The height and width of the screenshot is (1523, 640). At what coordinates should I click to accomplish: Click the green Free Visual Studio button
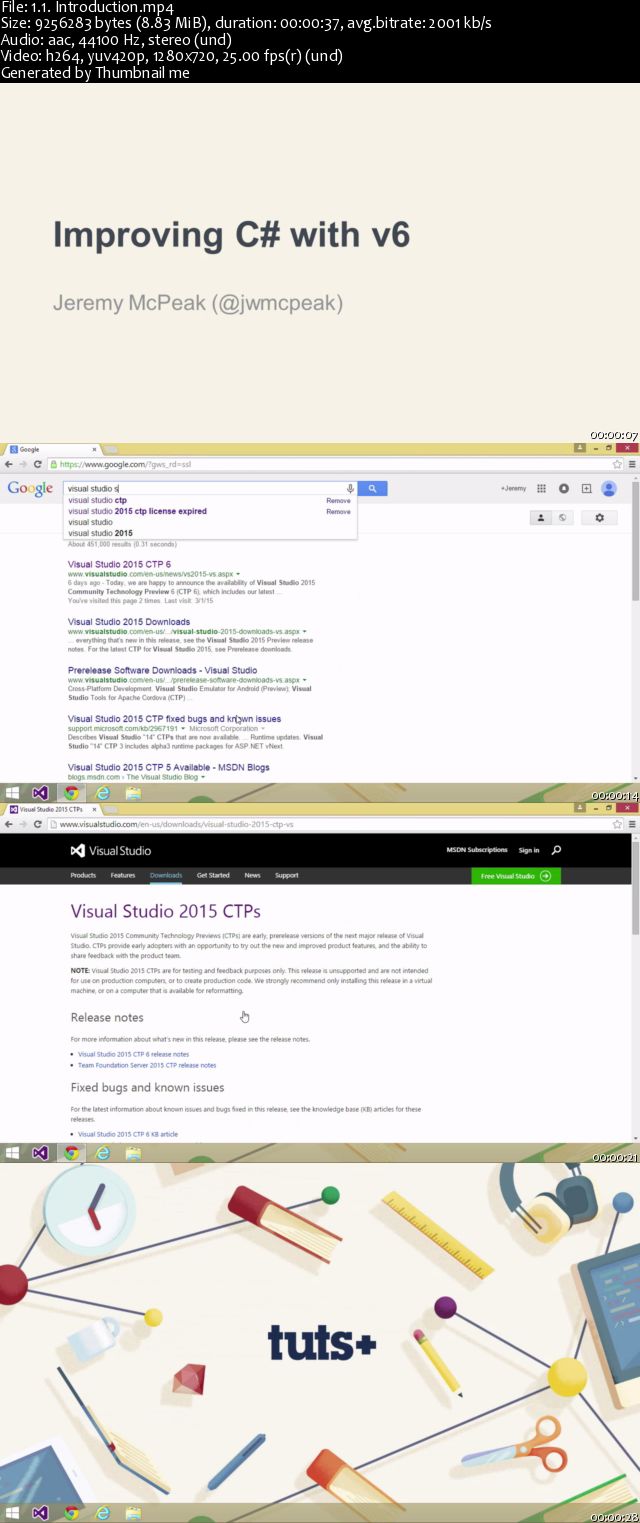516,875
